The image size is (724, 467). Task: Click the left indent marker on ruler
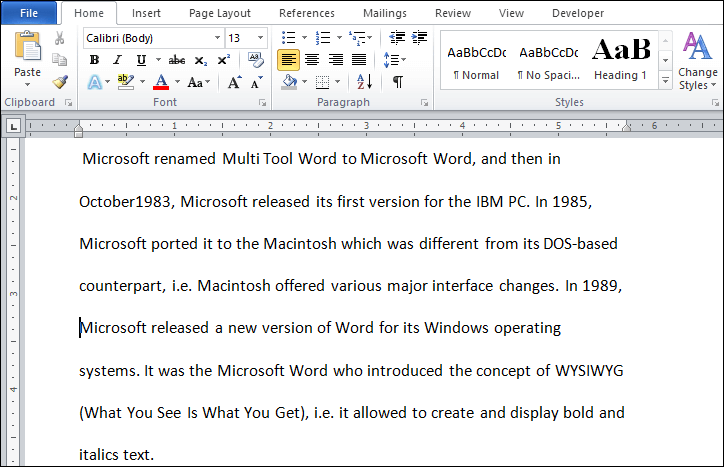[78, 133]
